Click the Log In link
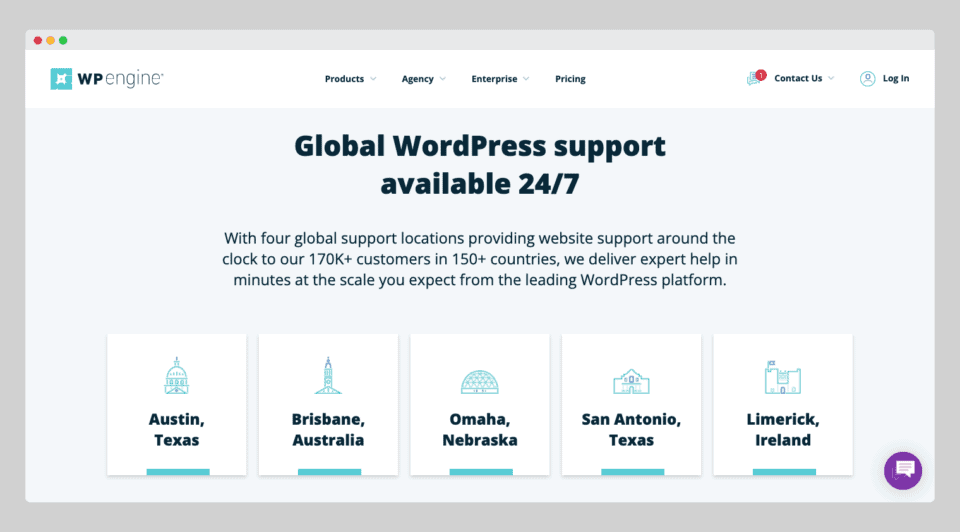Viewport: 960px width, 532px height. click(896, 78)
